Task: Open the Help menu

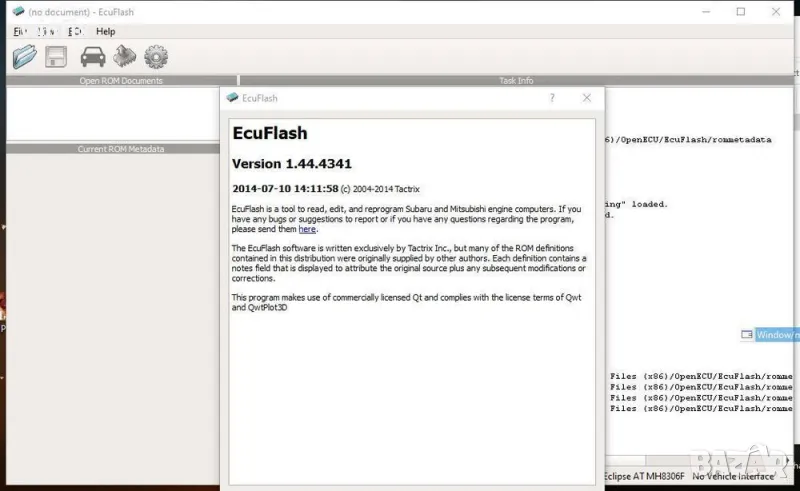Action: click(105, 32)
